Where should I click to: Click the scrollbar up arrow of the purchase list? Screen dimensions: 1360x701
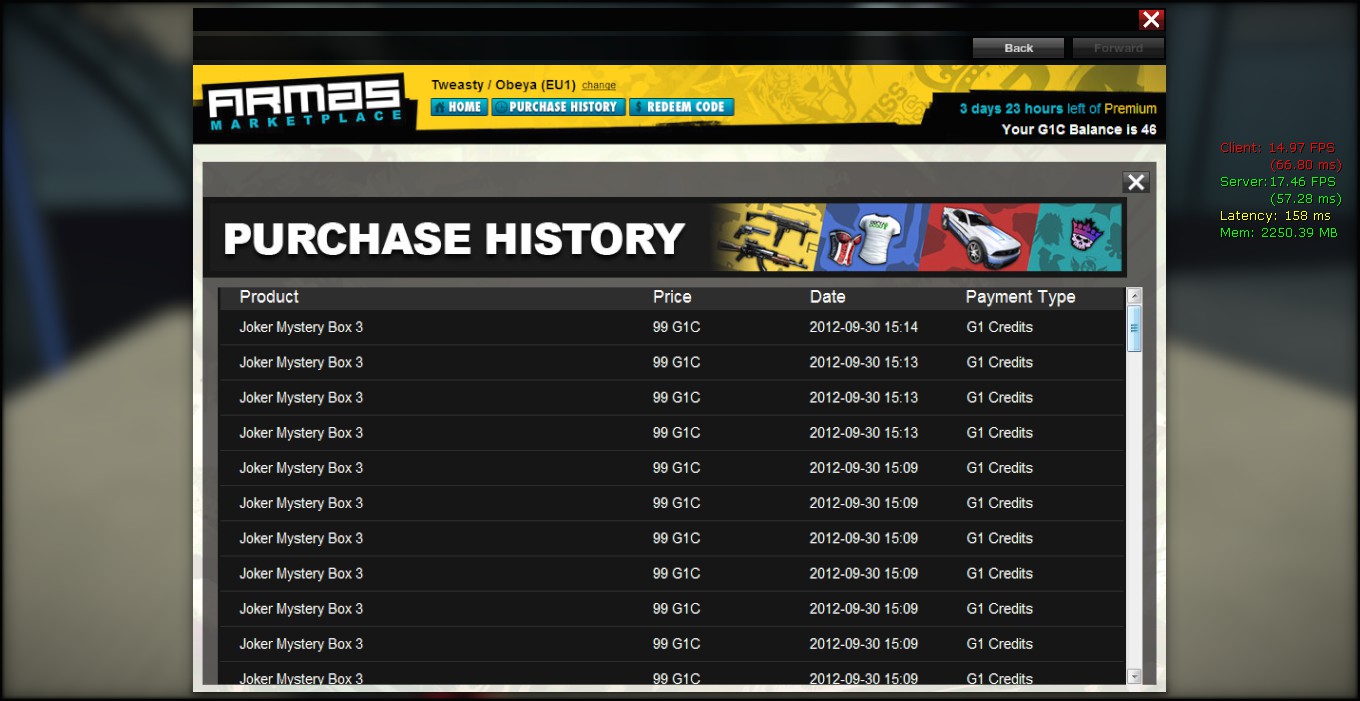tap(1134, 296)
